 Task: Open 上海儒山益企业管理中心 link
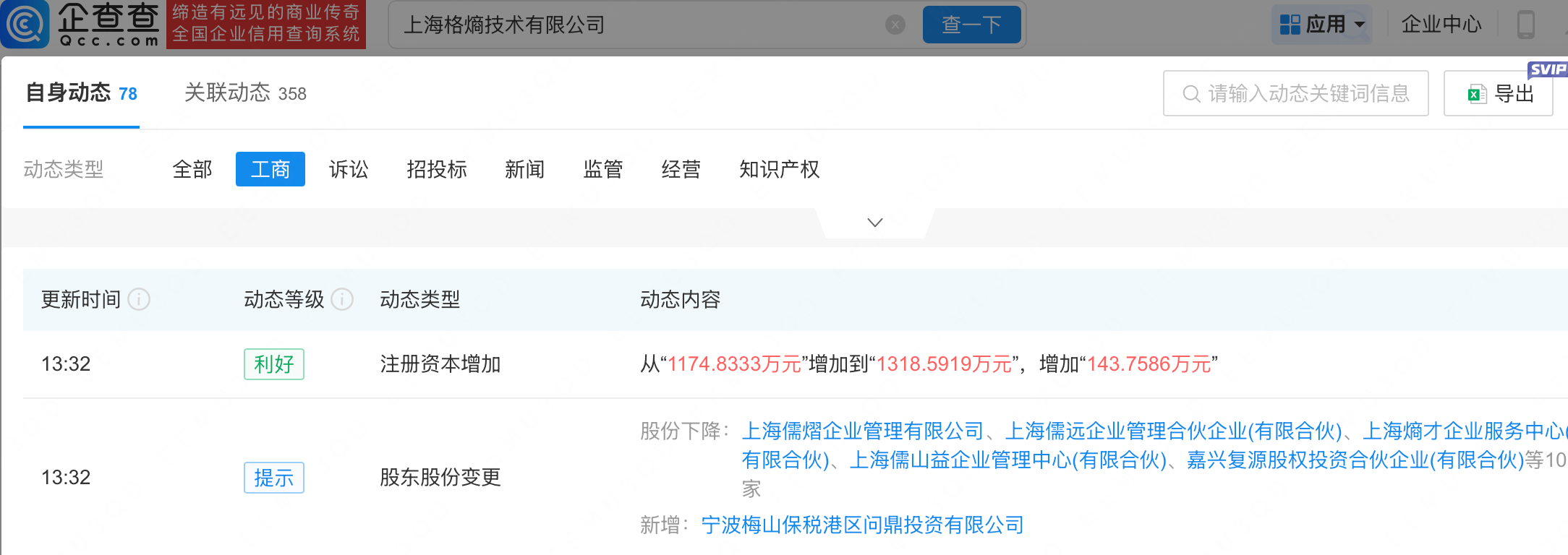click(x=1009, y=460)
